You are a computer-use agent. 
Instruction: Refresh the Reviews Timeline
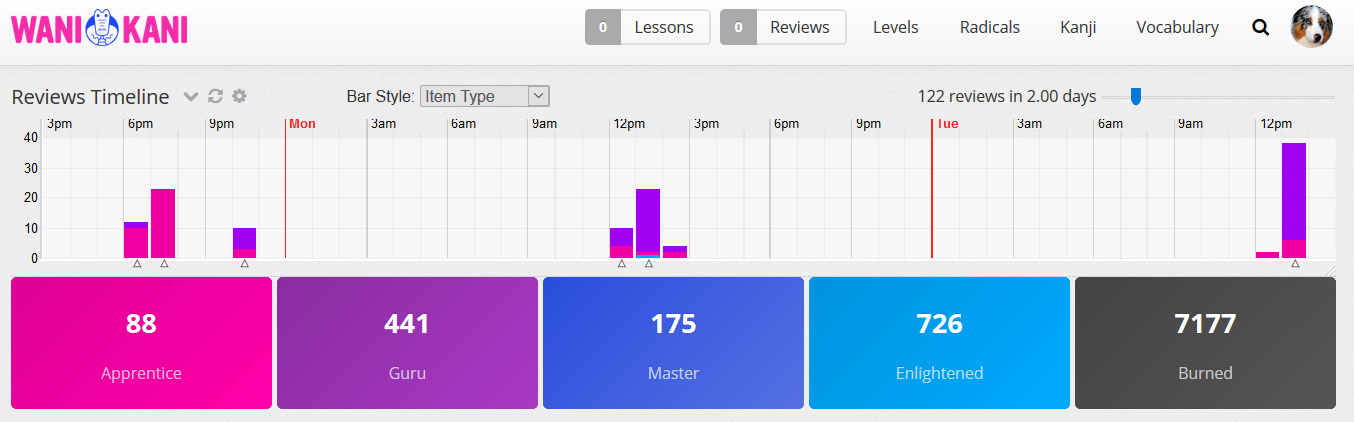(x=215, y=96)
